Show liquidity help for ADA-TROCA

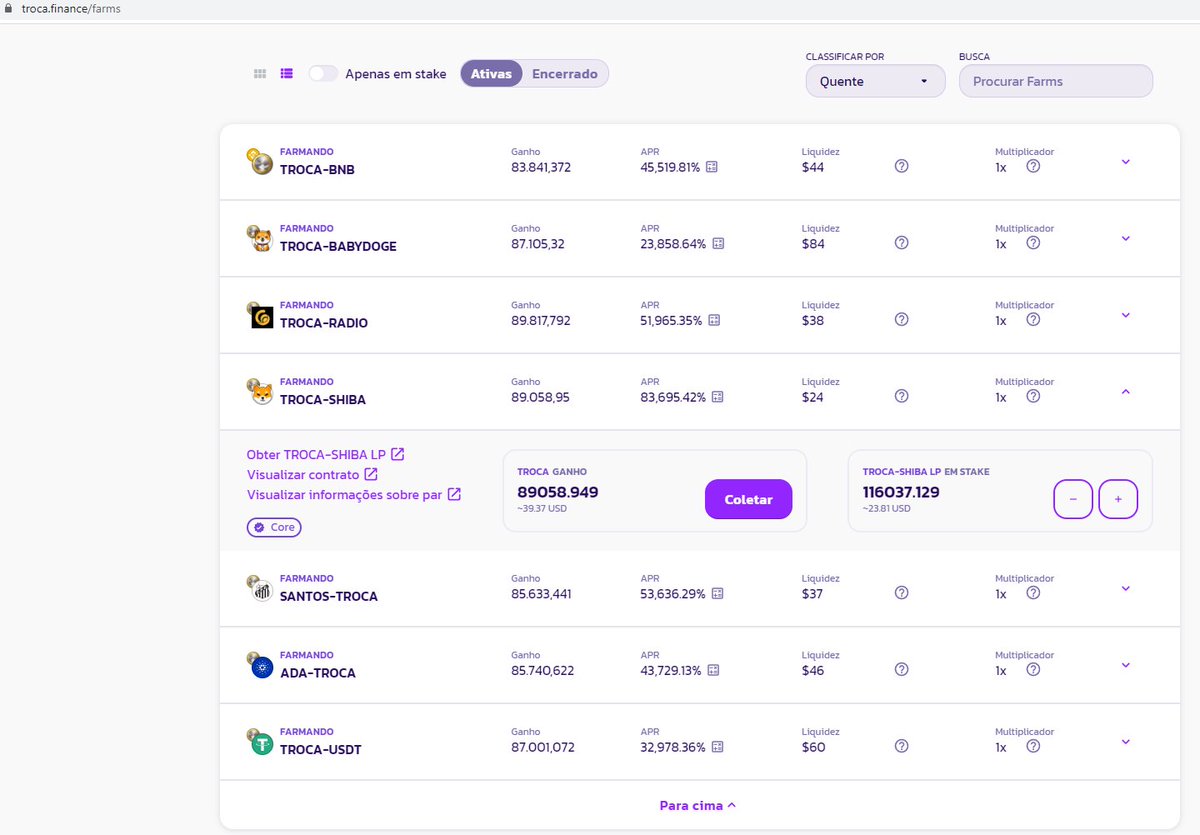click(901, 669)
